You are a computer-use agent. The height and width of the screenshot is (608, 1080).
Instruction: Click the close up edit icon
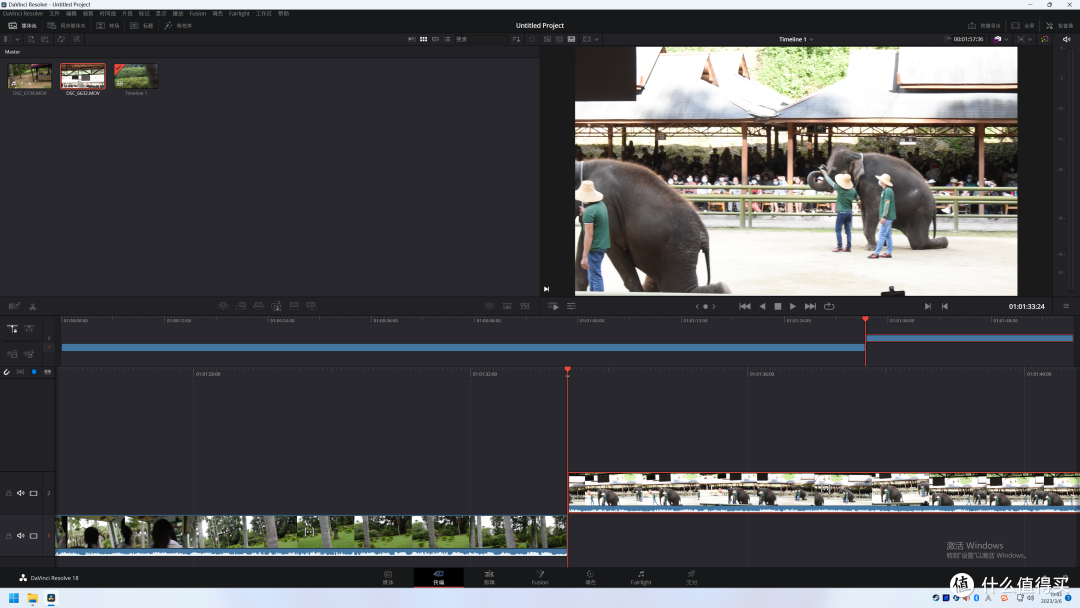tap(276, 306)
